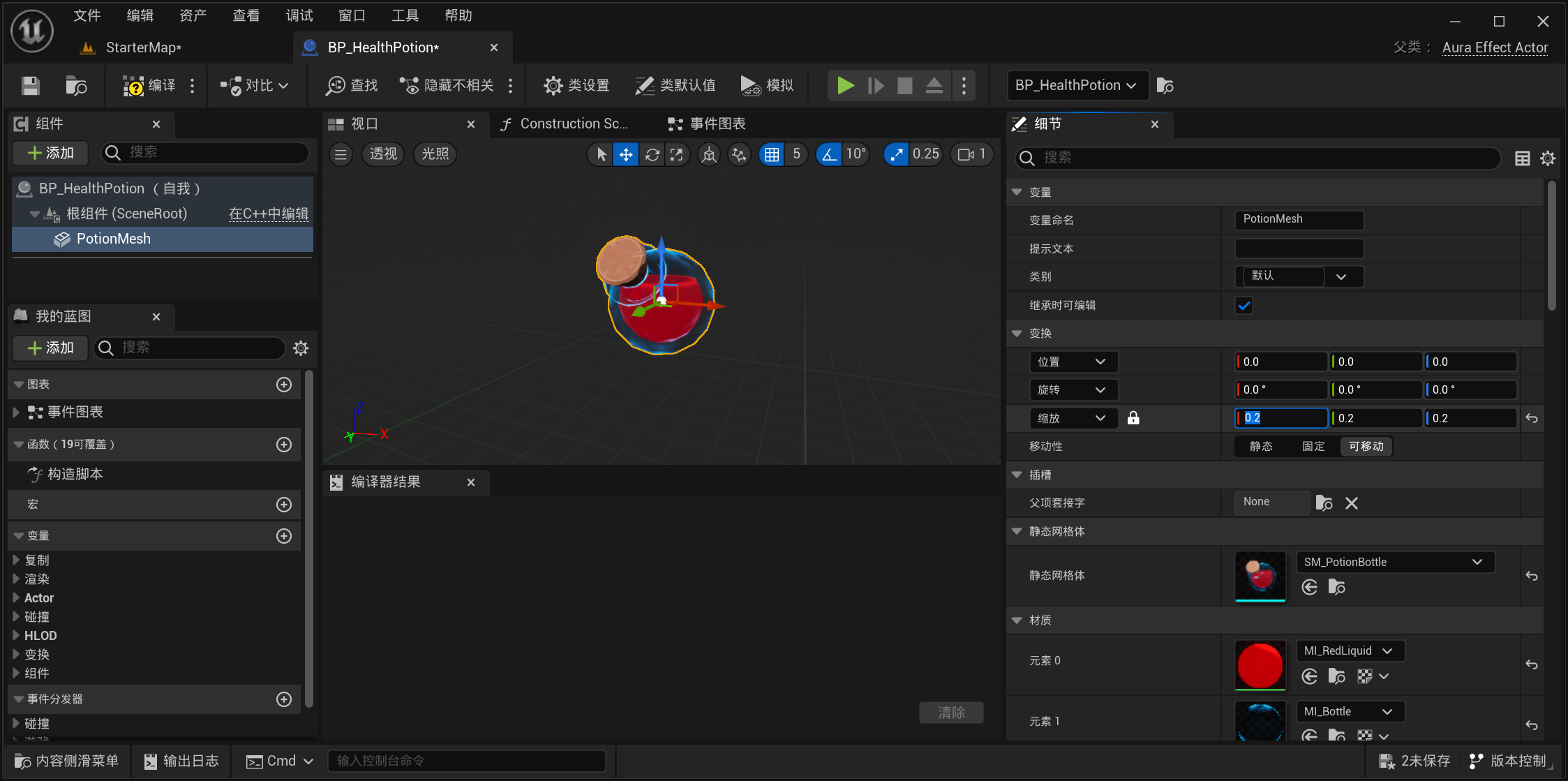Open Aura Effect Actor parent class
The image size is (1568, 781).
click(1495, 47)
